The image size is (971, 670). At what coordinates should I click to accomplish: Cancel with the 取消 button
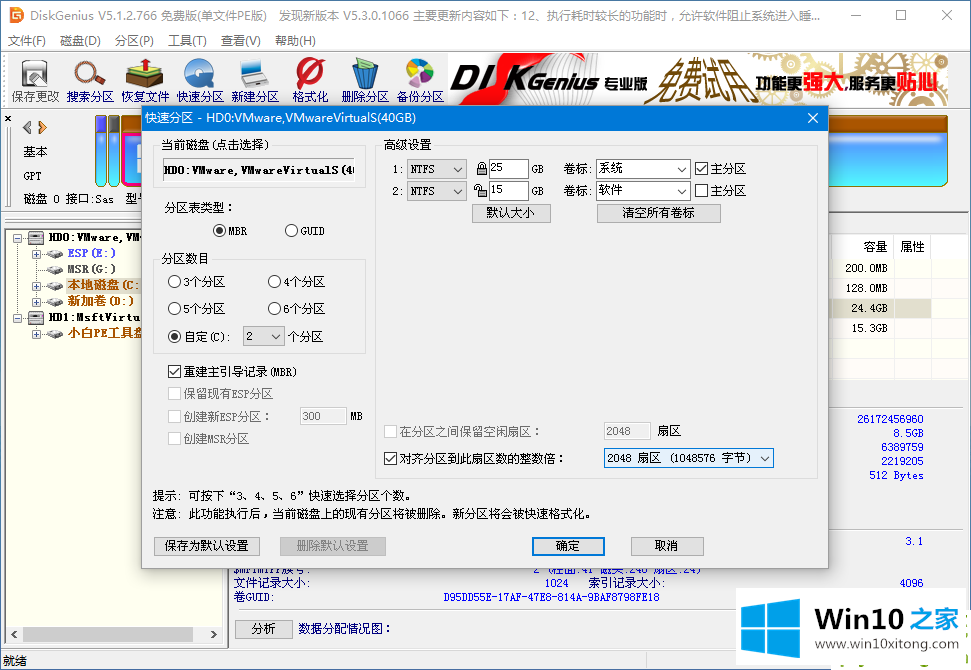pos(666,546)
